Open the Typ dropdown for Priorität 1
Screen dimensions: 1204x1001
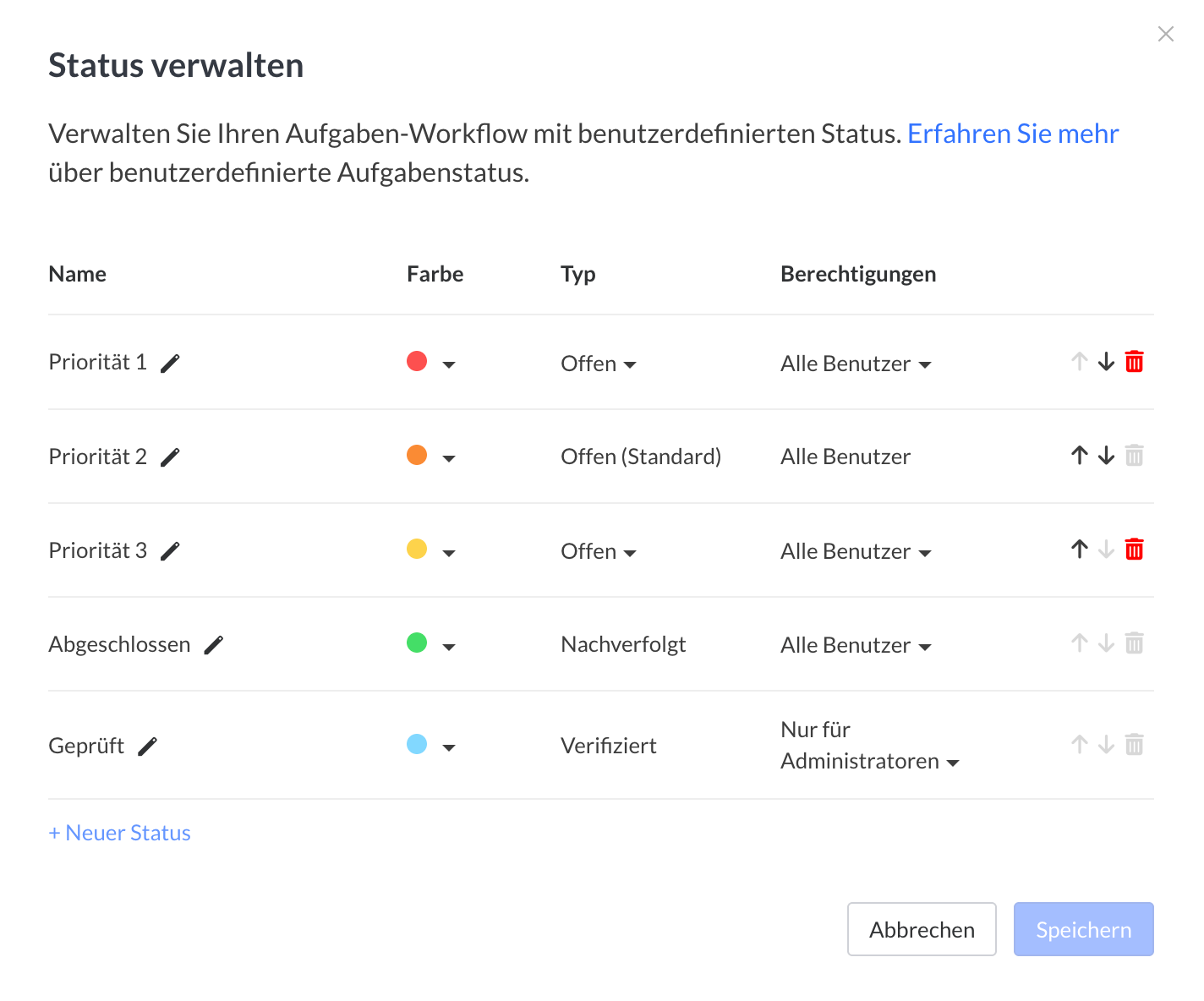tap(599, 364)
